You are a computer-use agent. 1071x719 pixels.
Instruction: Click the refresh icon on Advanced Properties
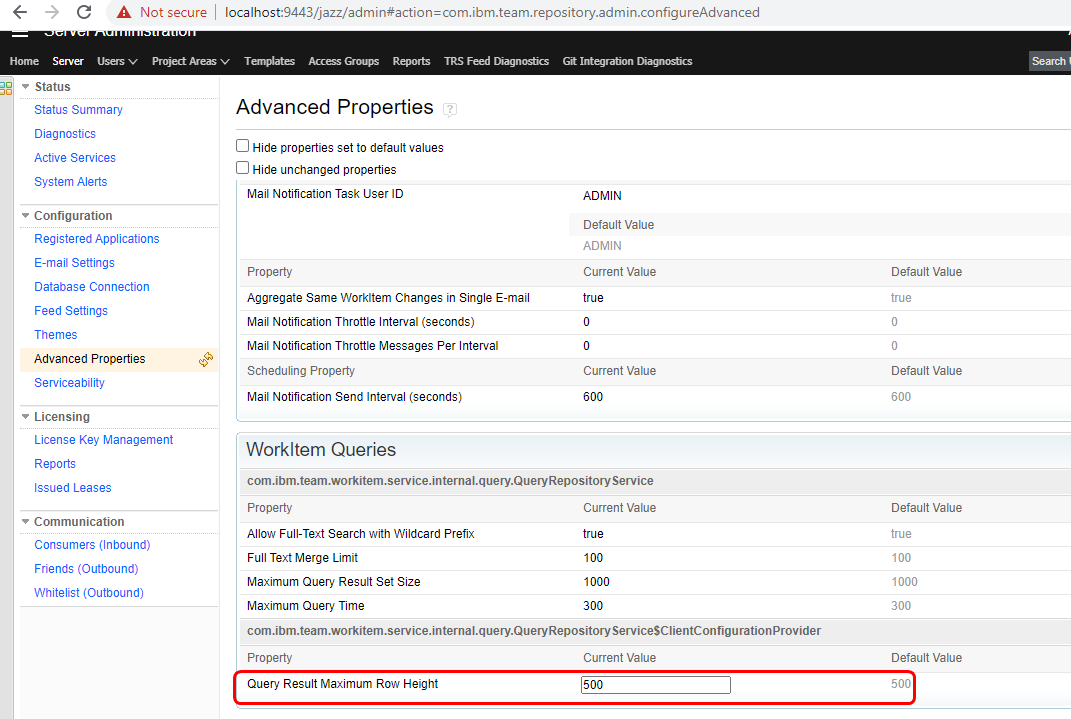pos(206,359)
